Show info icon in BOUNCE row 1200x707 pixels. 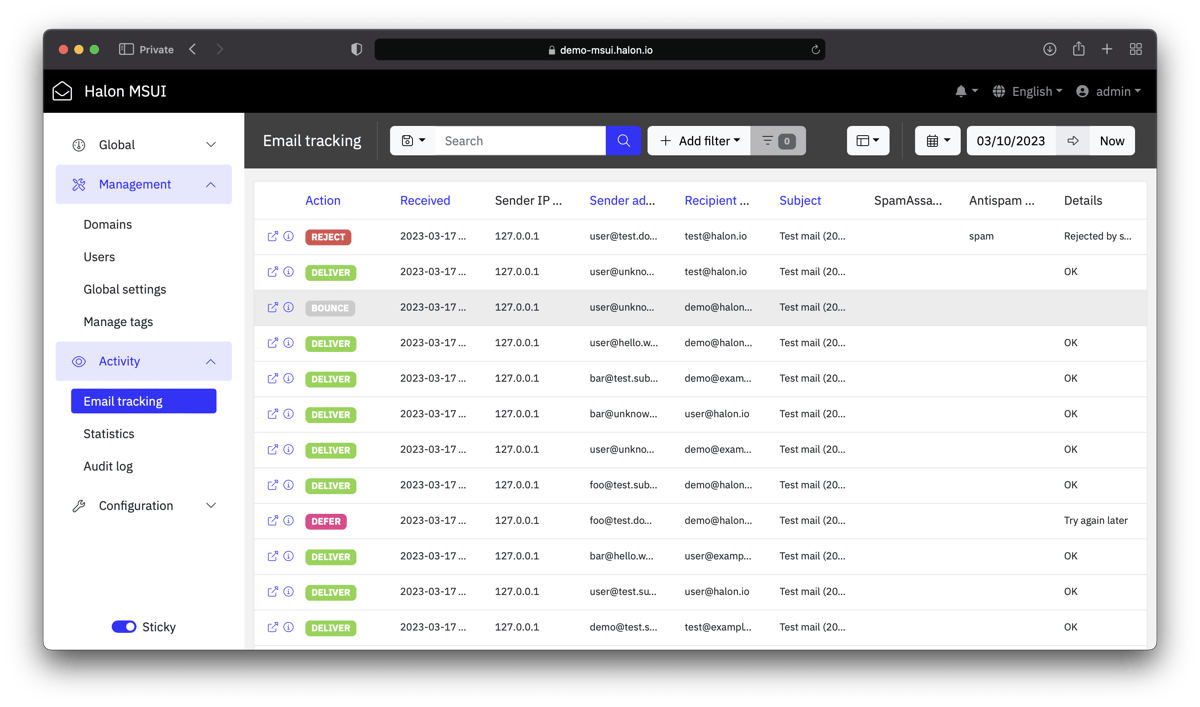[288, 308]
